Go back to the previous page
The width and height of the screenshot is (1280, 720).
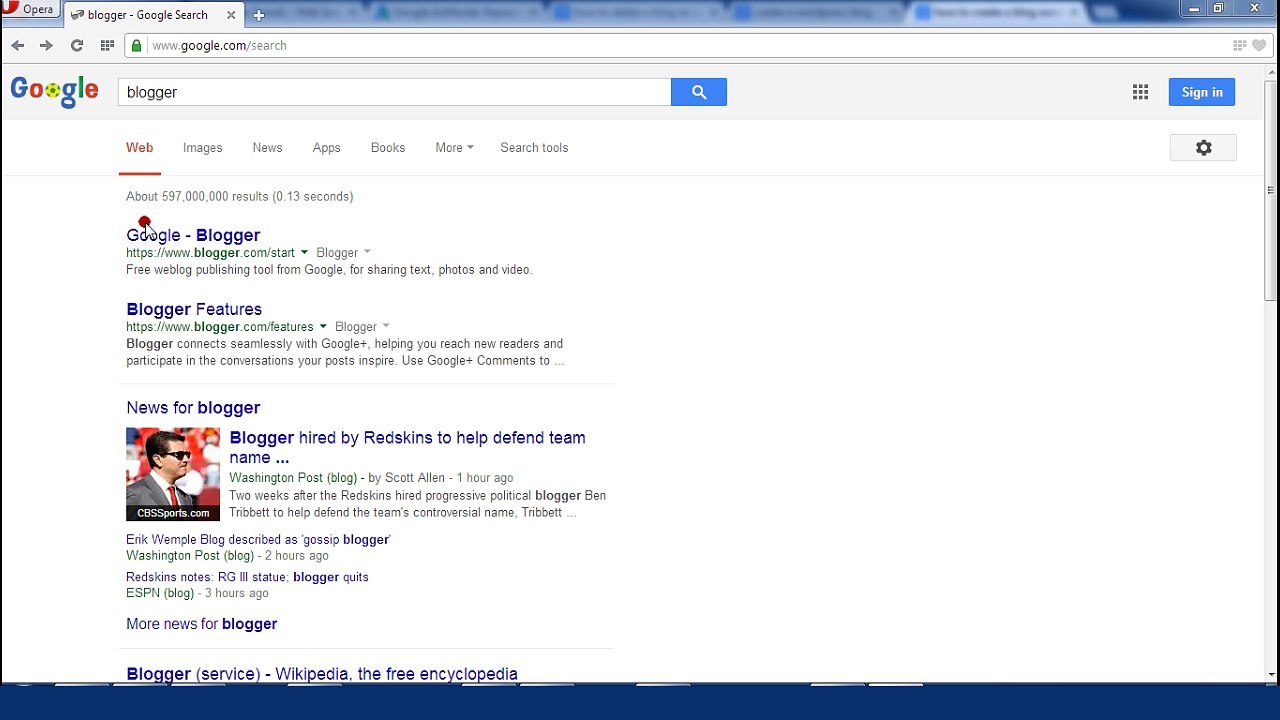[17, 45]
